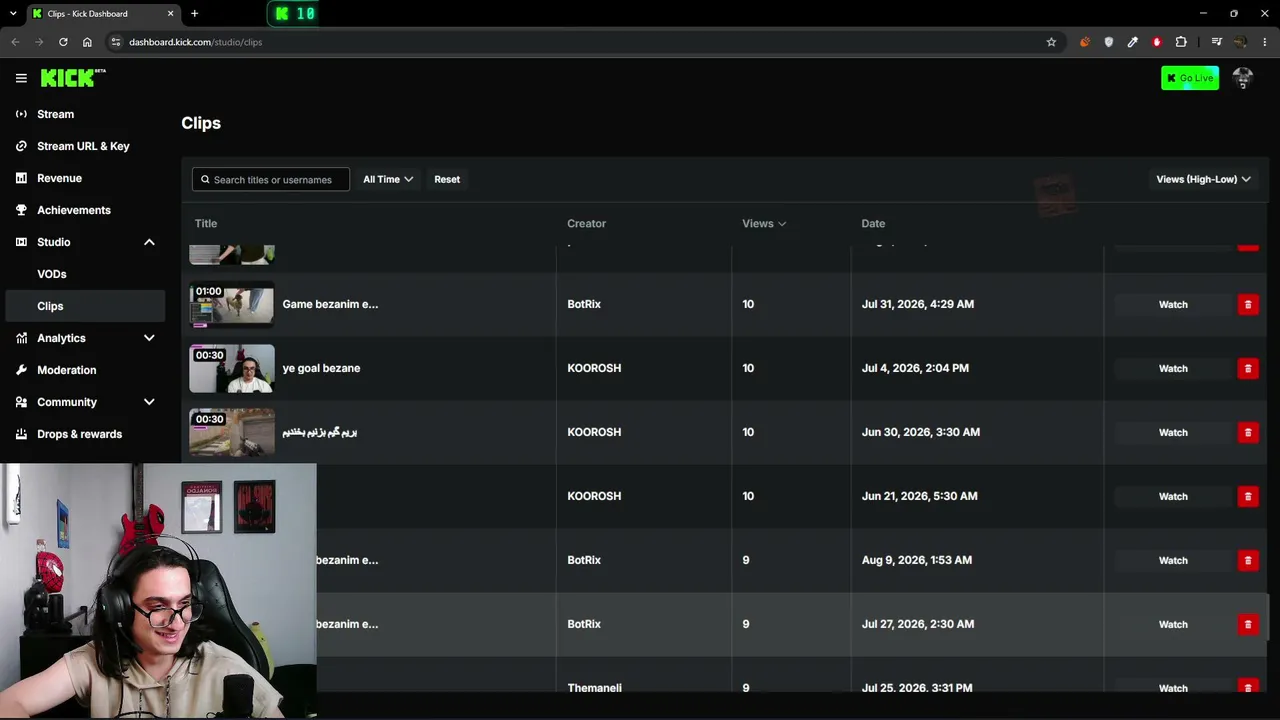The image size is (1280, 720).
Task: View site information beside the address bar
Action: coord(116,42)
